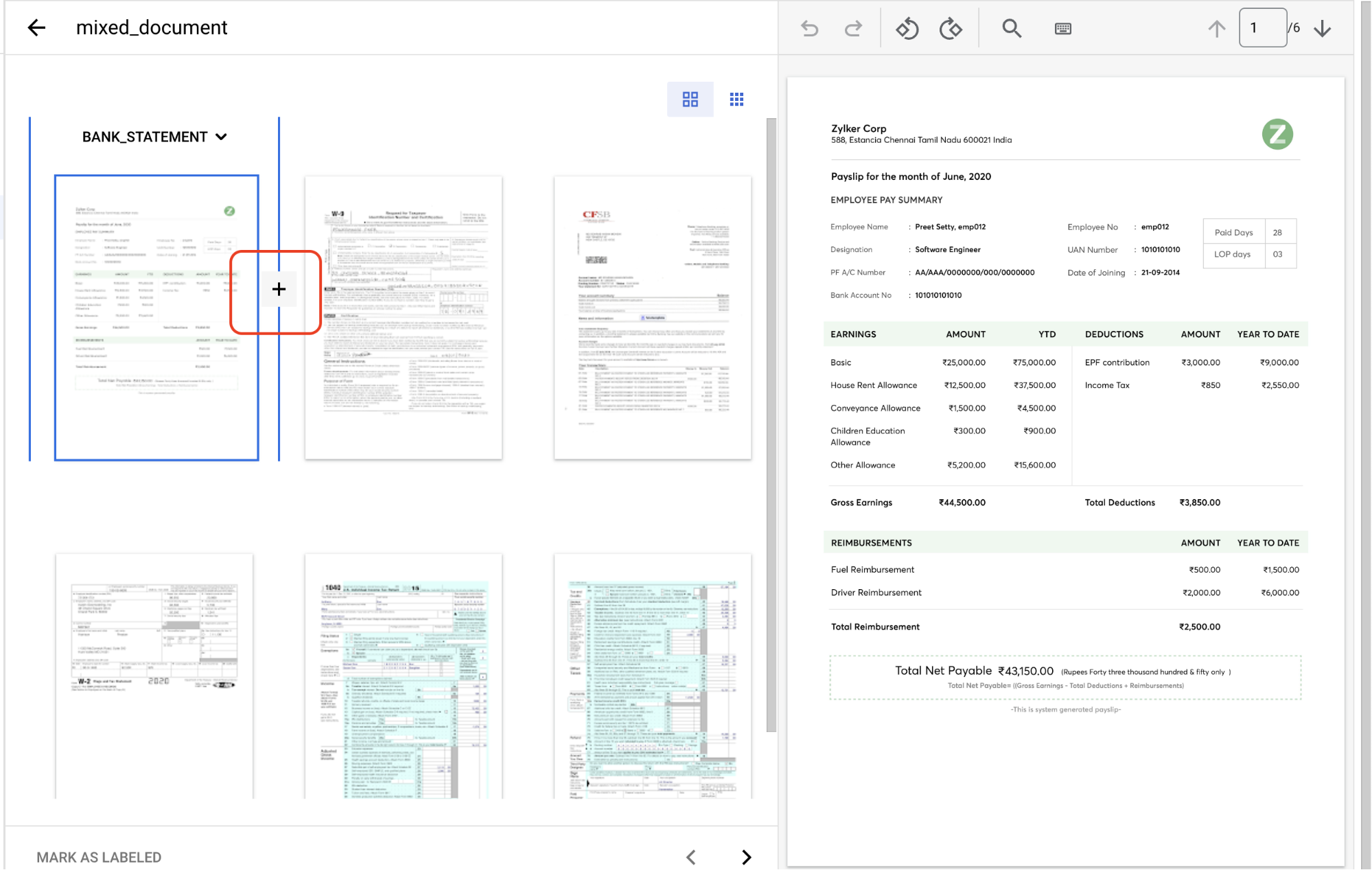Open the BANK_STATEMENT document type dropdown
The width and height of the screenshot is (1372, 870).
154,137
